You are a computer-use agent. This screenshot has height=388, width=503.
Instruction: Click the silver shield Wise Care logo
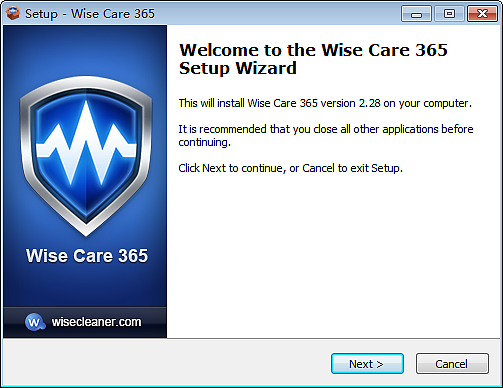[x=86, y=156]
